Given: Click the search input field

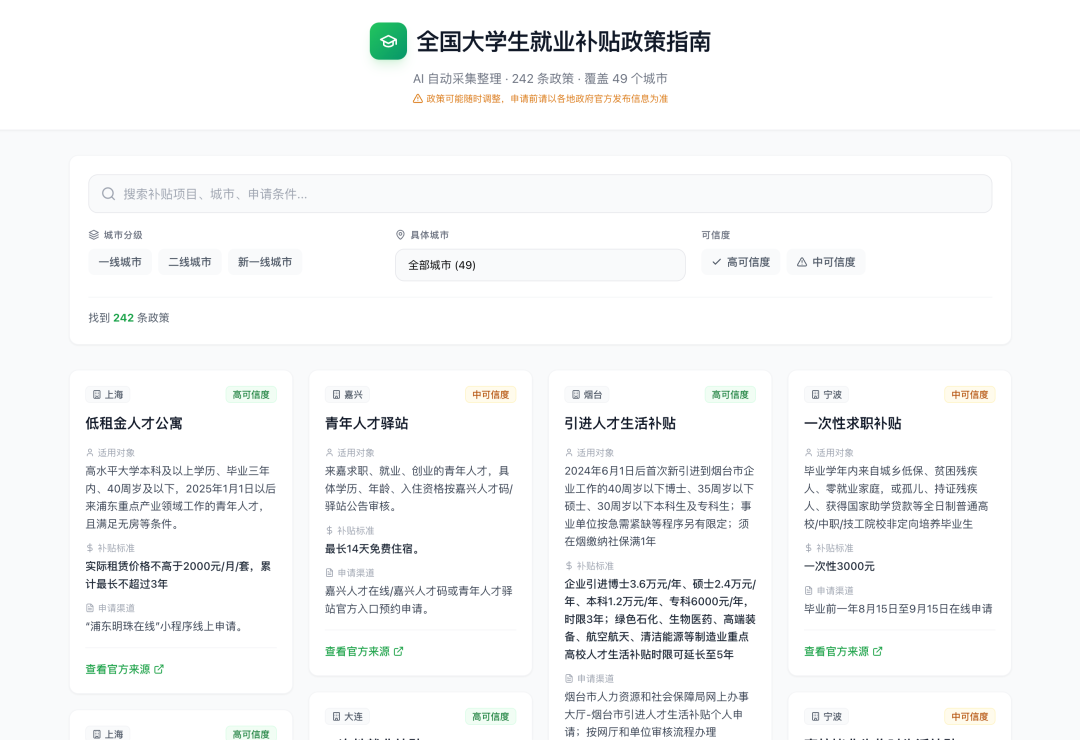Looking at the screenshot, I should (540, 194).
